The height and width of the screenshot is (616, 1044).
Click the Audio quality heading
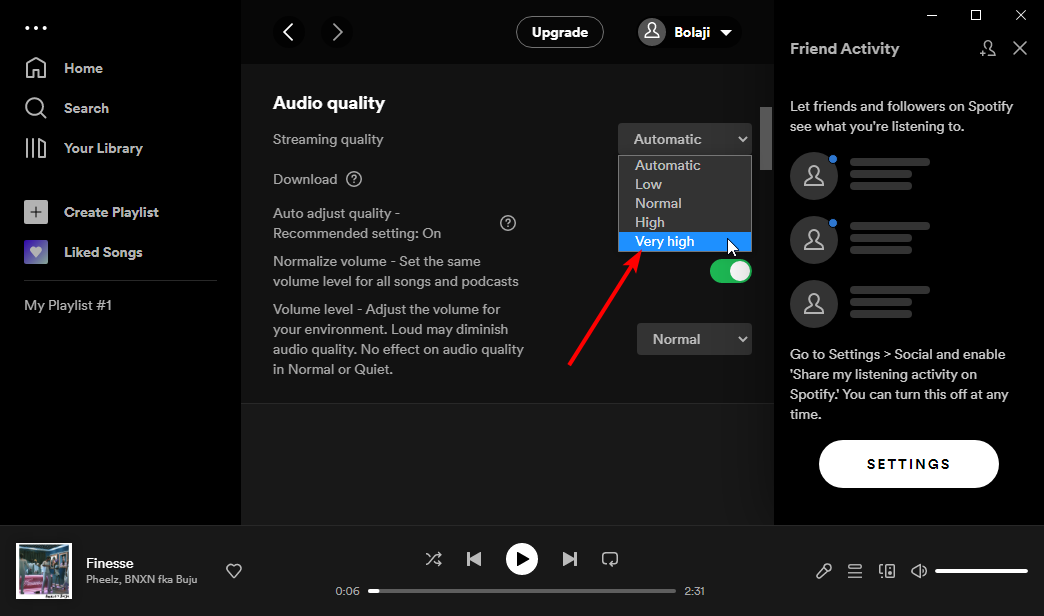[x=329, y=103]
